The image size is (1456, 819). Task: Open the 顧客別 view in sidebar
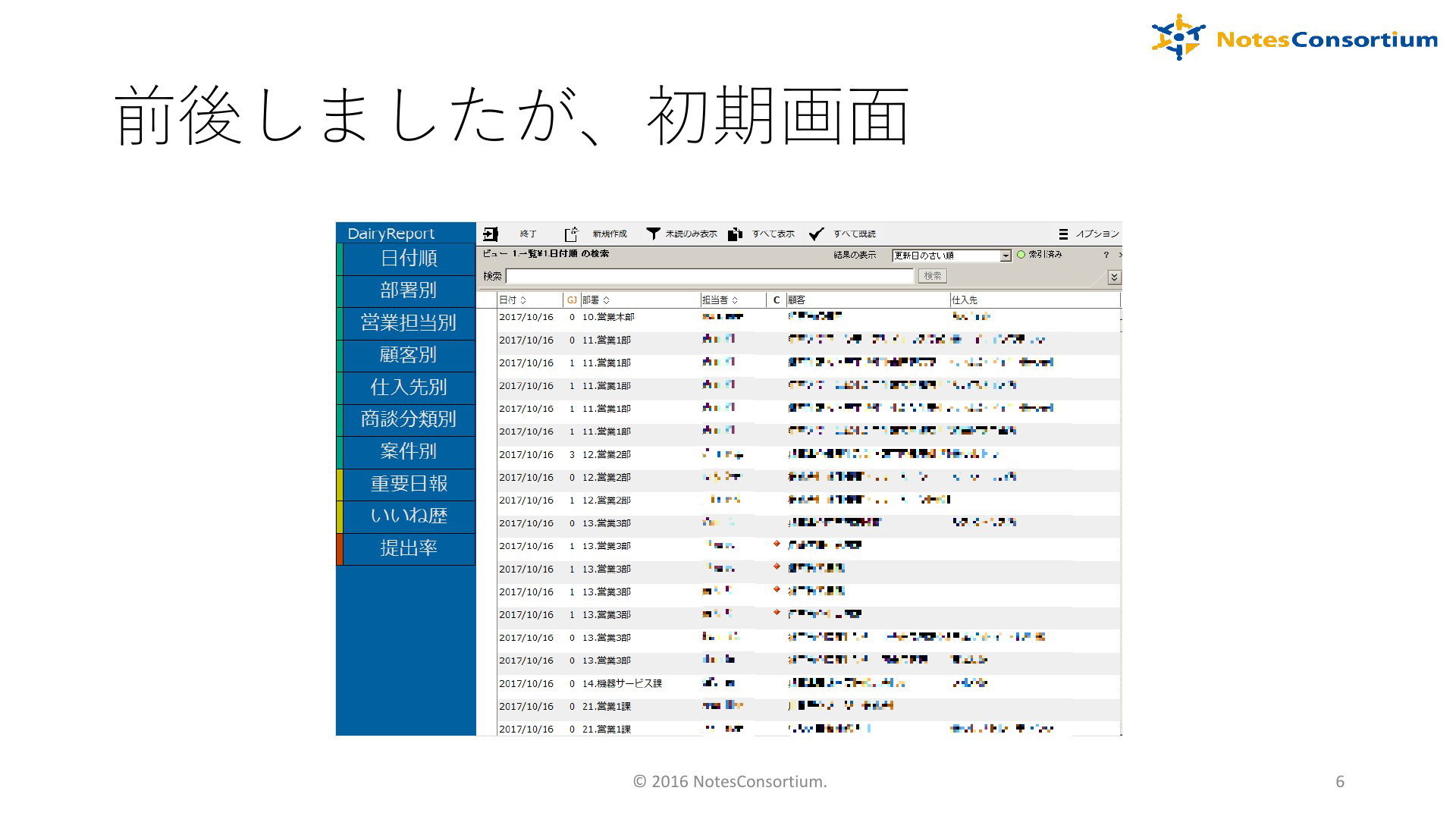408,355
